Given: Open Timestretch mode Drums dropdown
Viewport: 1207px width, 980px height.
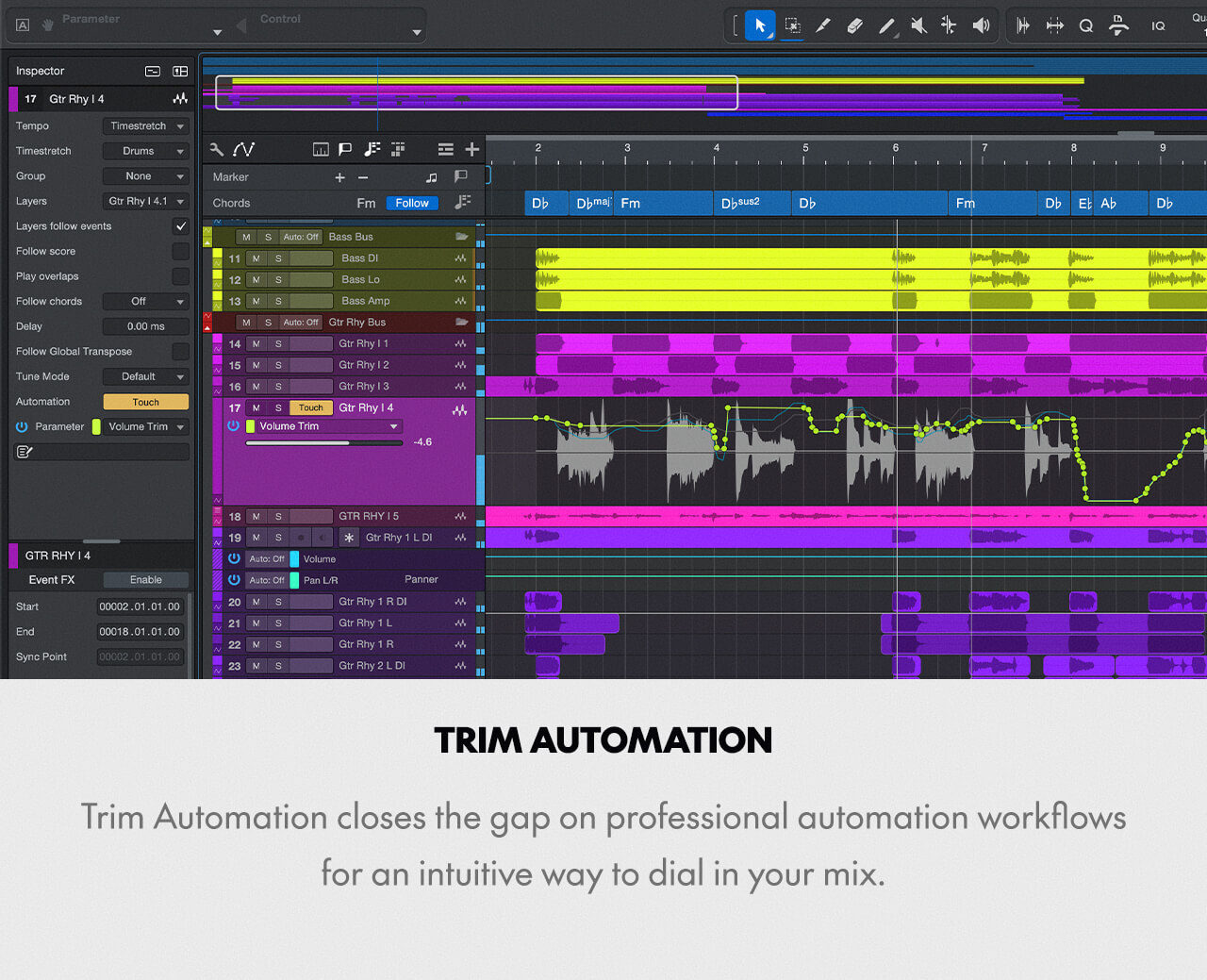Looking at the screenshot, I should (146, 151).
